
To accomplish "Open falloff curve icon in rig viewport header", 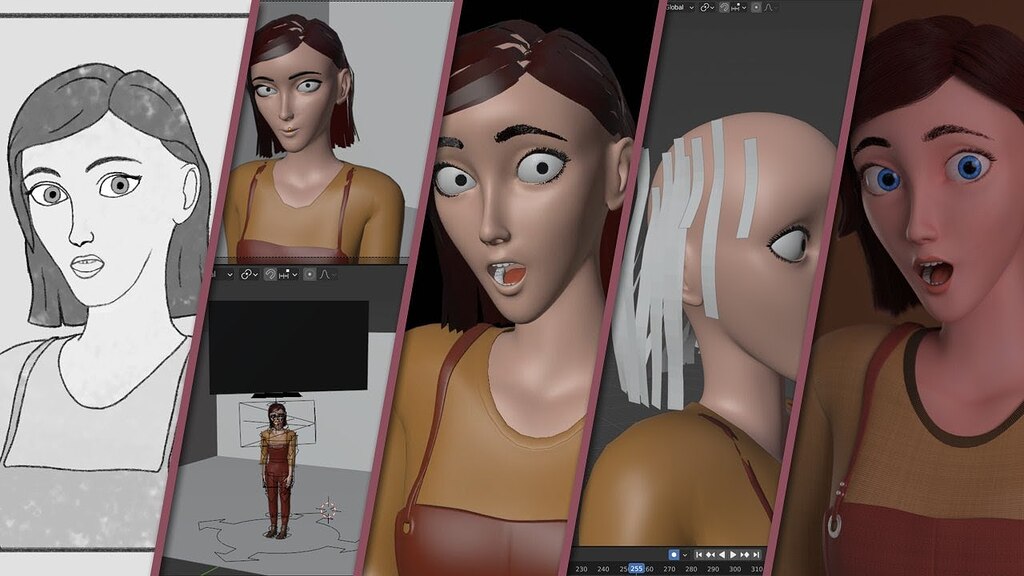I will click(x=325, y=274).
